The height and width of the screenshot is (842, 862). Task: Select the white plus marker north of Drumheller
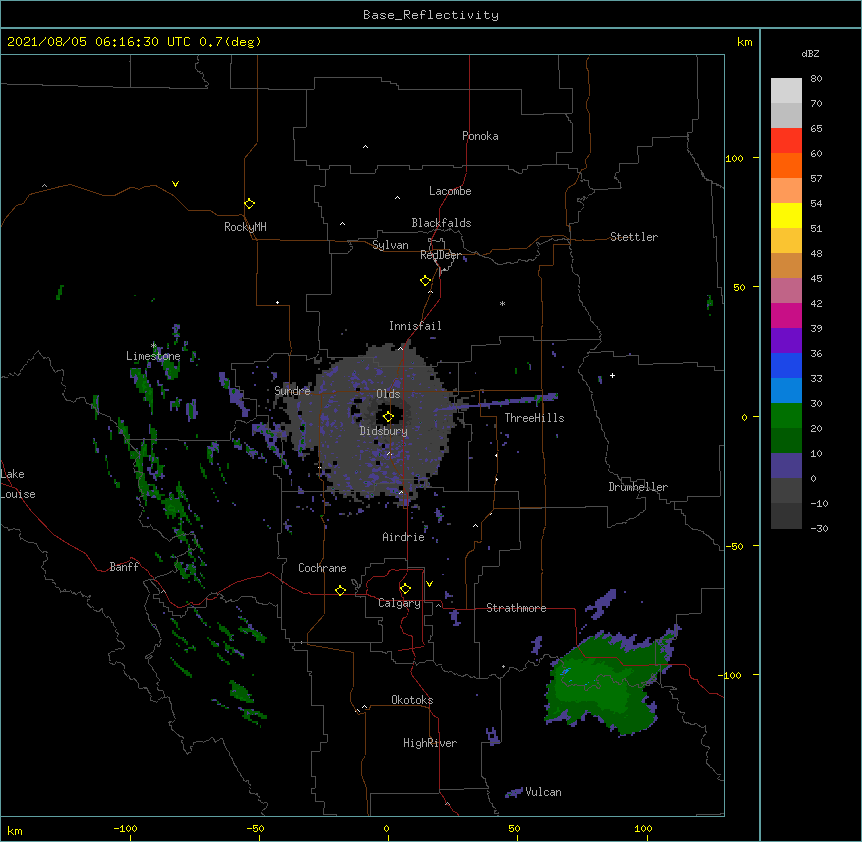tap(612, 375)
